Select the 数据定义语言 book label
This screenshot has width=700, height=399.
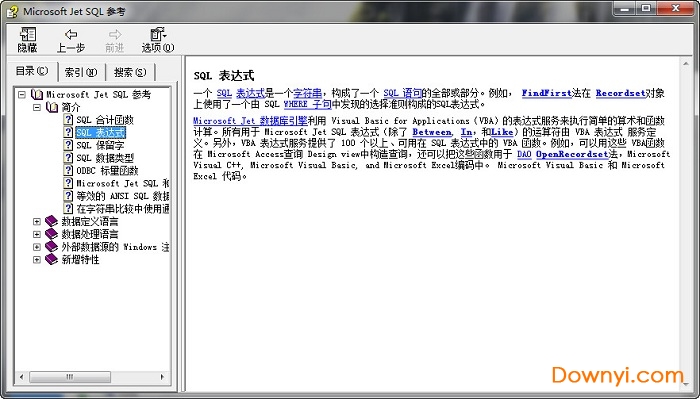click(90, 221)
